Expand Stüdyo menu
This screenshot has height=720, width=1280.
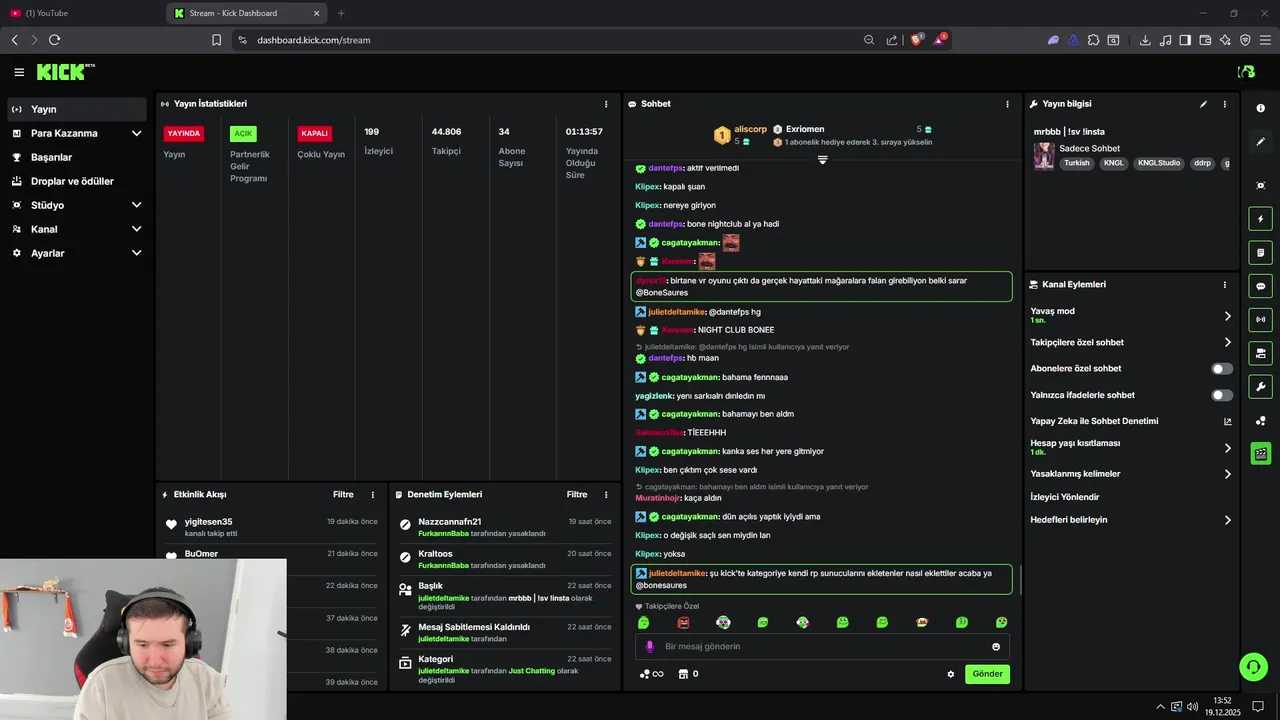(x=77, y=205)
